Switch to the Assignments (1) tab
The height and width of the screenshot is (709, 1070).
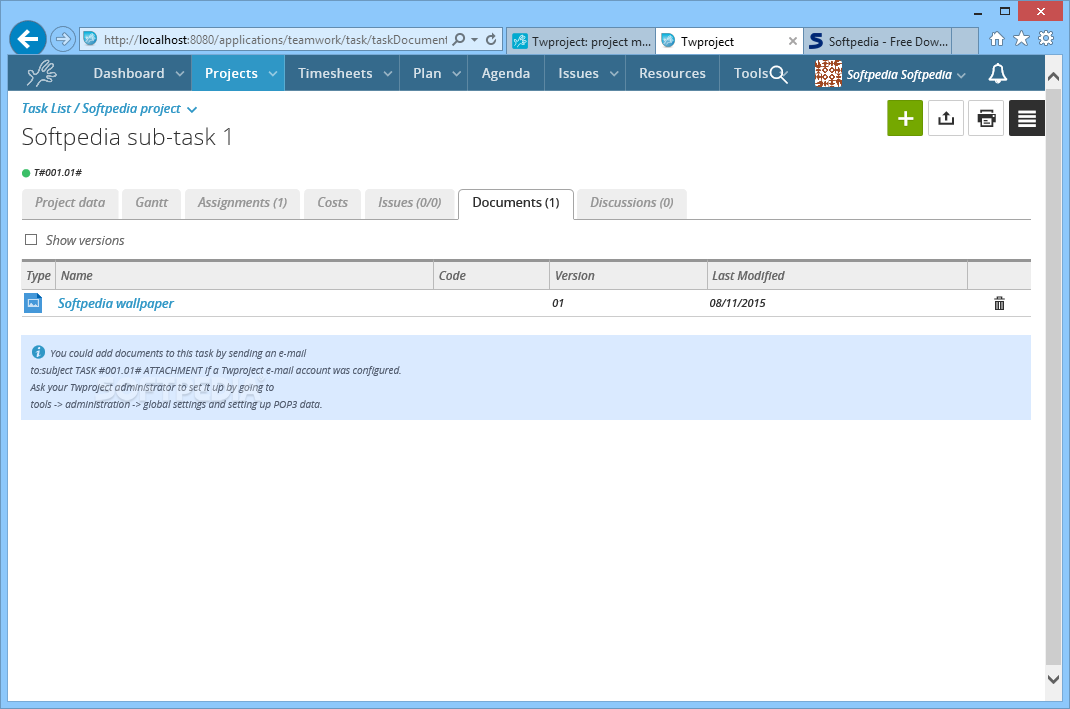242,203
